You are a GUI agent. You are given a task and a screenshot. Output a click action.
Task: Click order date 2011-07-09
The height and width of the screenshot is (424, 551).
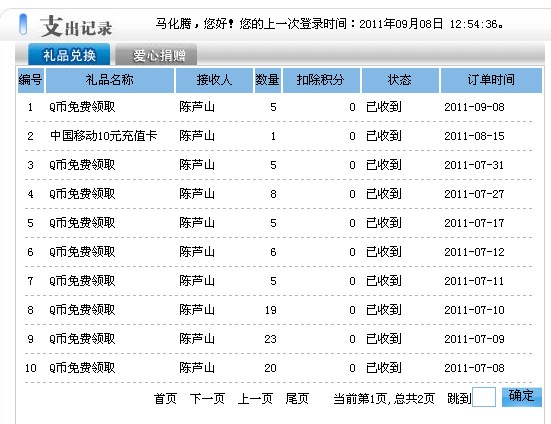point(474,339)
